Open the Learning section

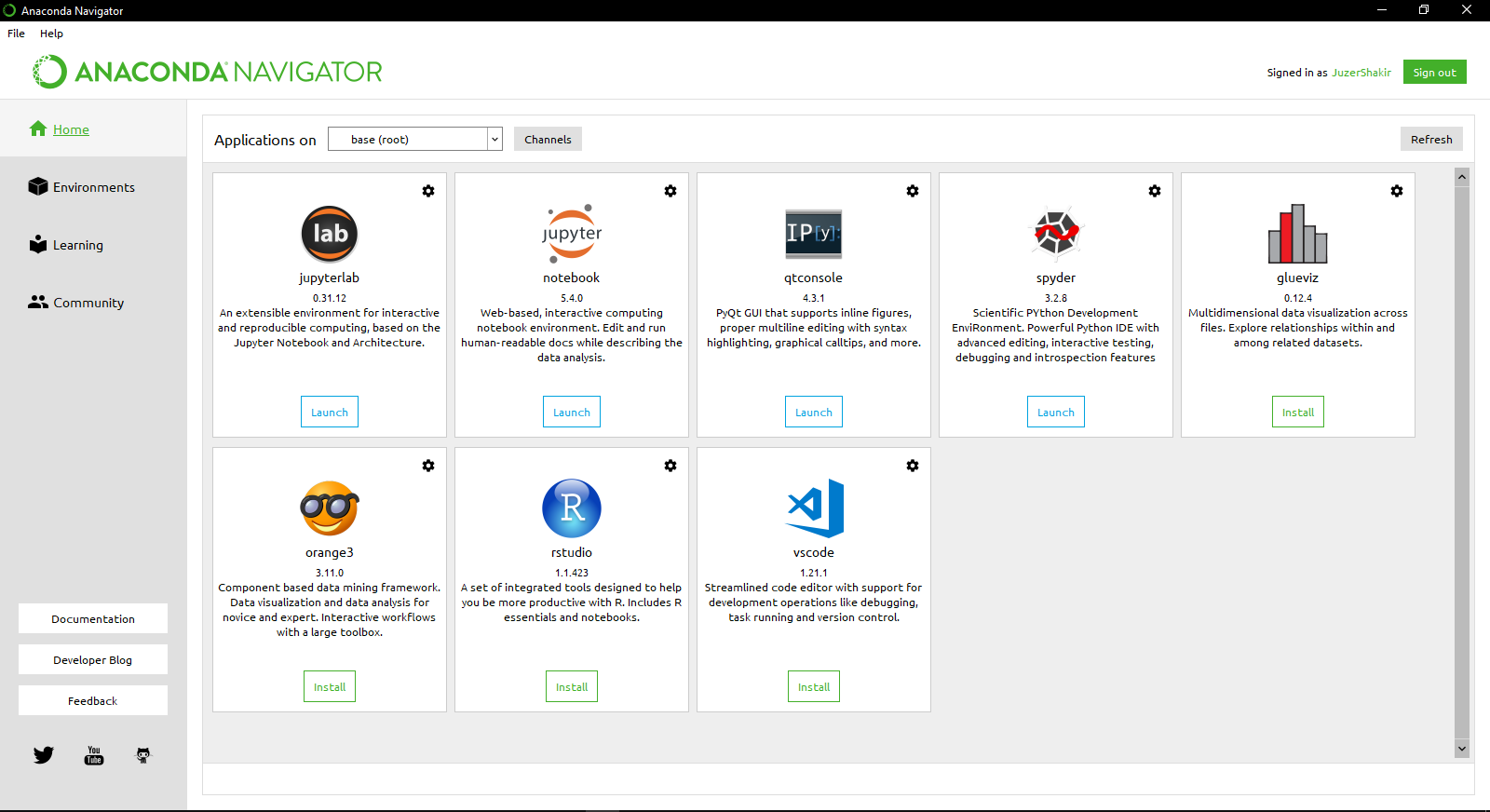[x=66, y=245]
